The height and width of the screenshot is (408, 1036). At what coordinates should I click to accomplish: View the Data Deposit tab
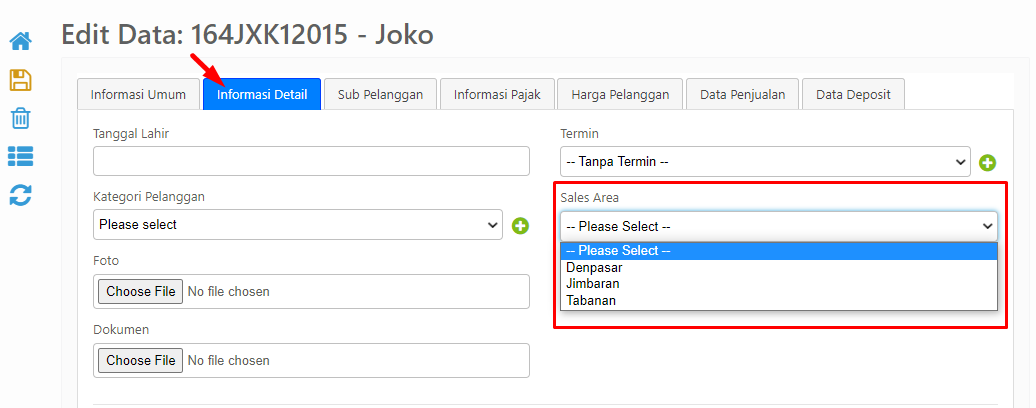click(x=853, y=94)
